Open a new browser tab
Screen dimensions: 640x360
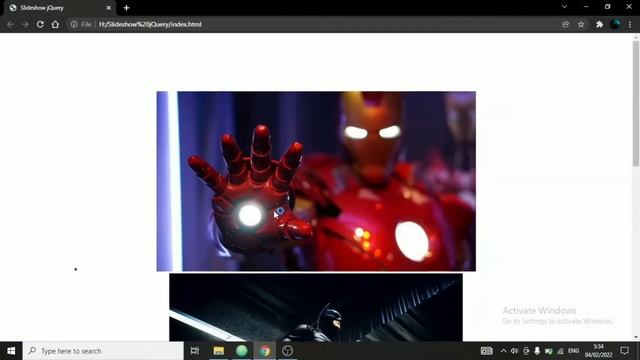[126, 8]
